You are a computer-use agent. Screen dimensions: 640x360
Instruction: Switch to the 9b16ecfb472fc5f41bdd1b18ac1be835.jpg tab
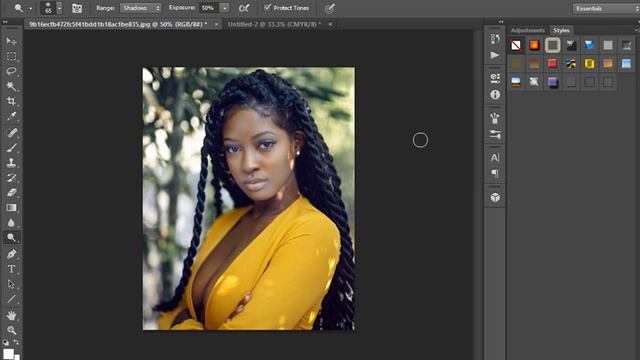(118, 24)
